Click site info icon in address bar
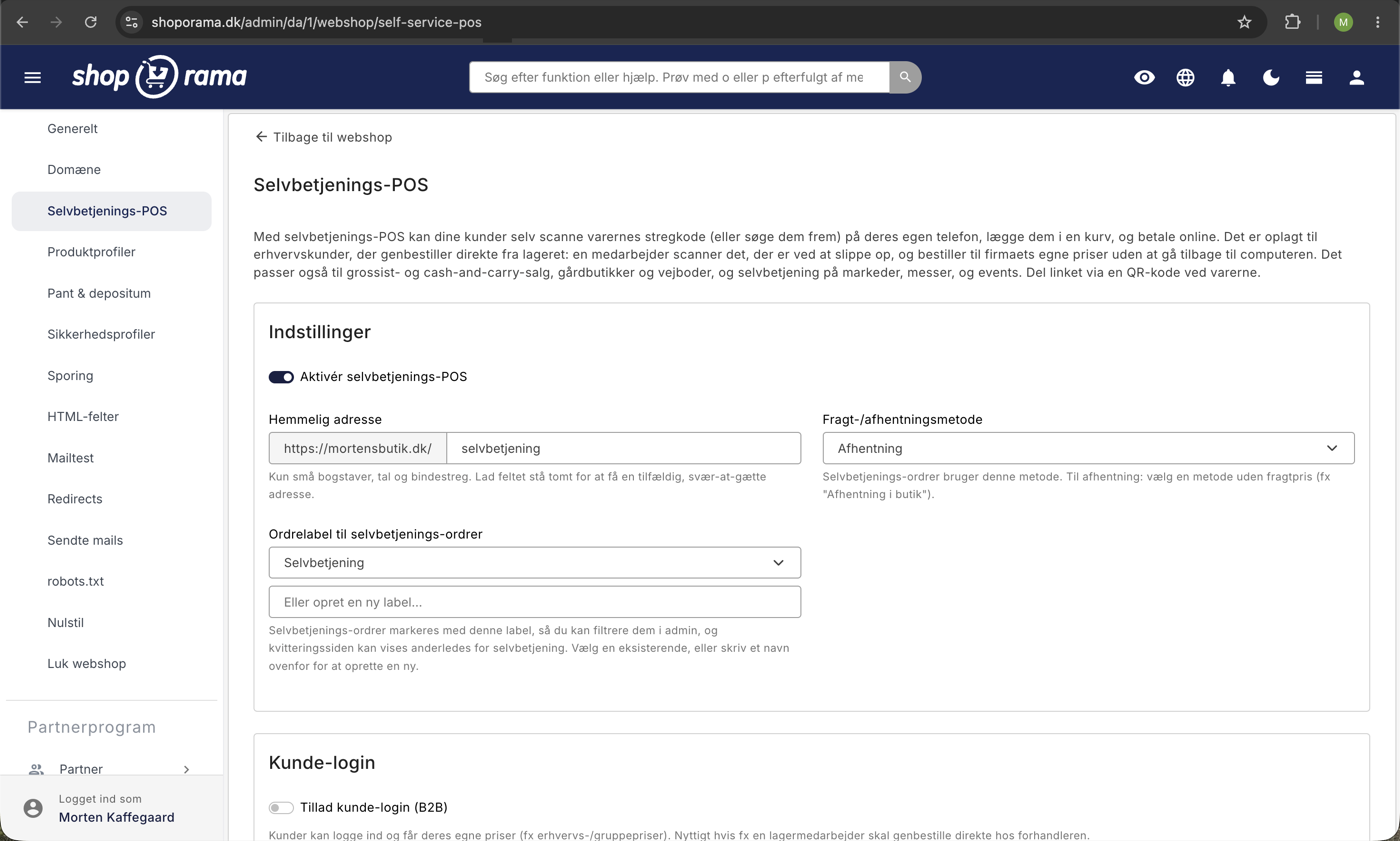The image size is (1400, 841). (x=132, y=22)
